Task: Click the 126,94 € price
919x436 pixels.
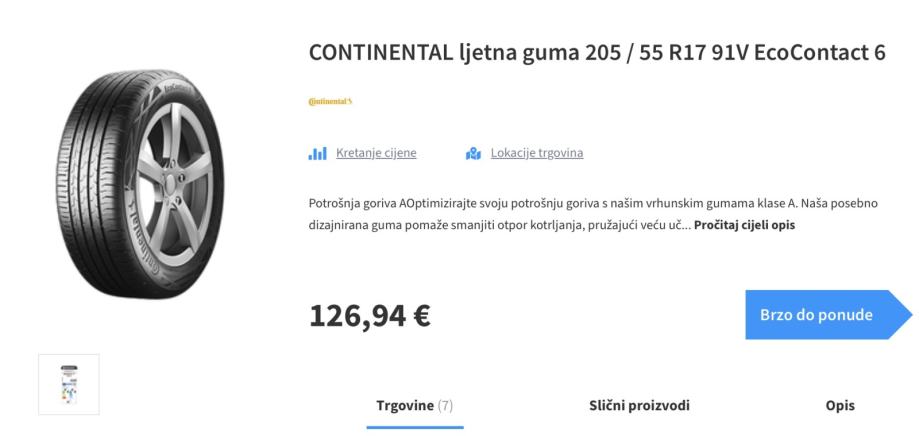Action: click(370, 315)
